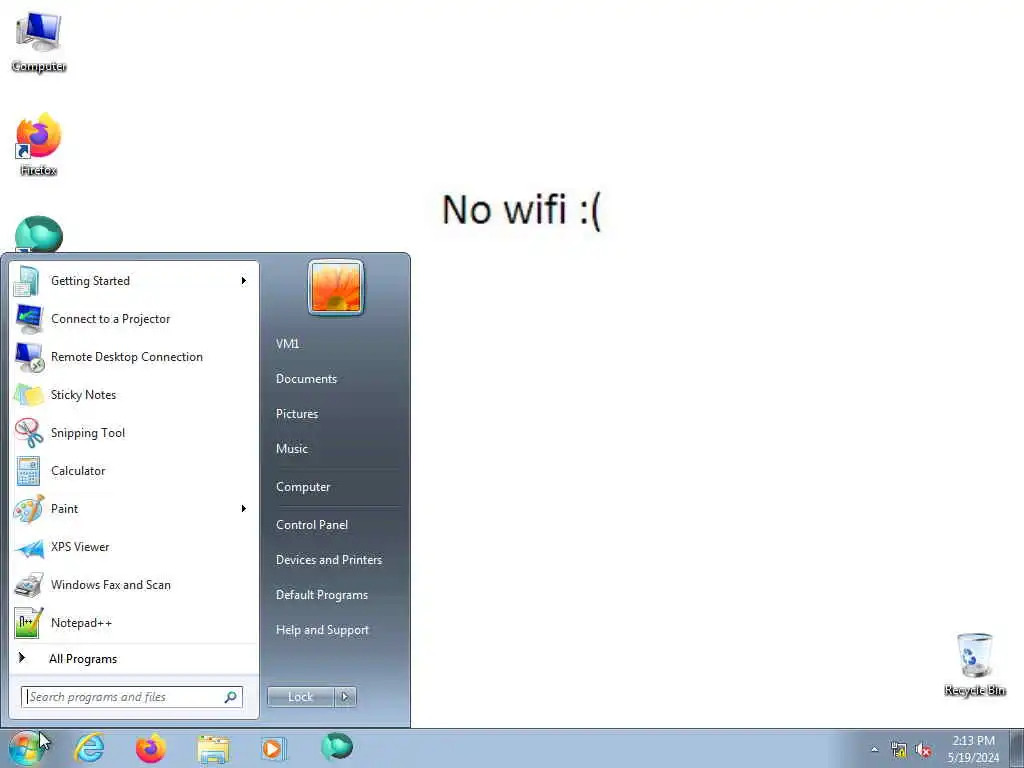
Task: Open Pictures from Start menu
Action: (x=297, y=414)
